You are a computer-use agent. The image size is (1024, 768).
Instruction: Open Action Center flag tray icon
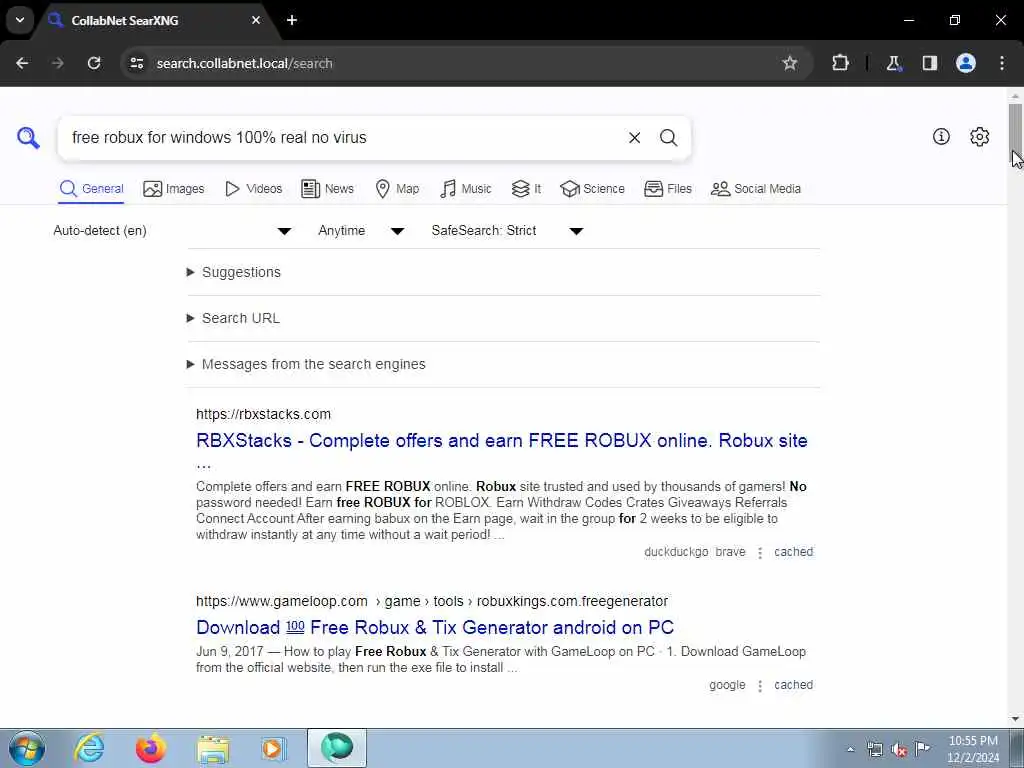(923, 749)
